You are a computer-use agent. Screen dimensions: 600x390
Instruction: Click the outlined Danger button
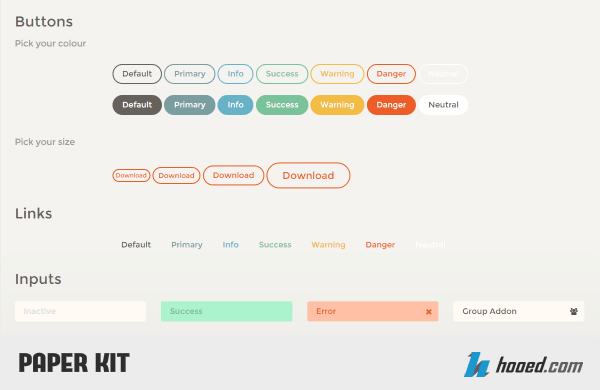[x=391, y=74]
